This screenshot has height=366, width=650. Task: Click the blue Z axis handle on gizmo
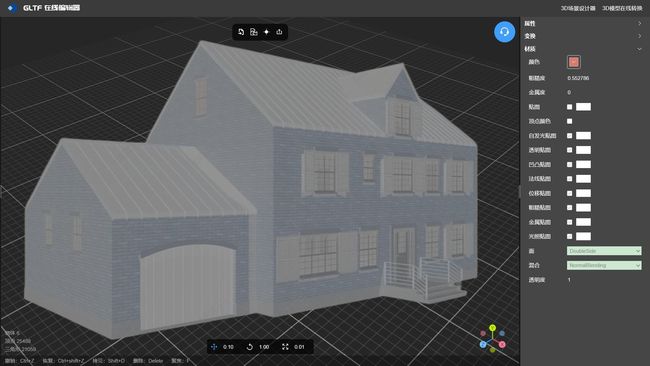[483, 344]
